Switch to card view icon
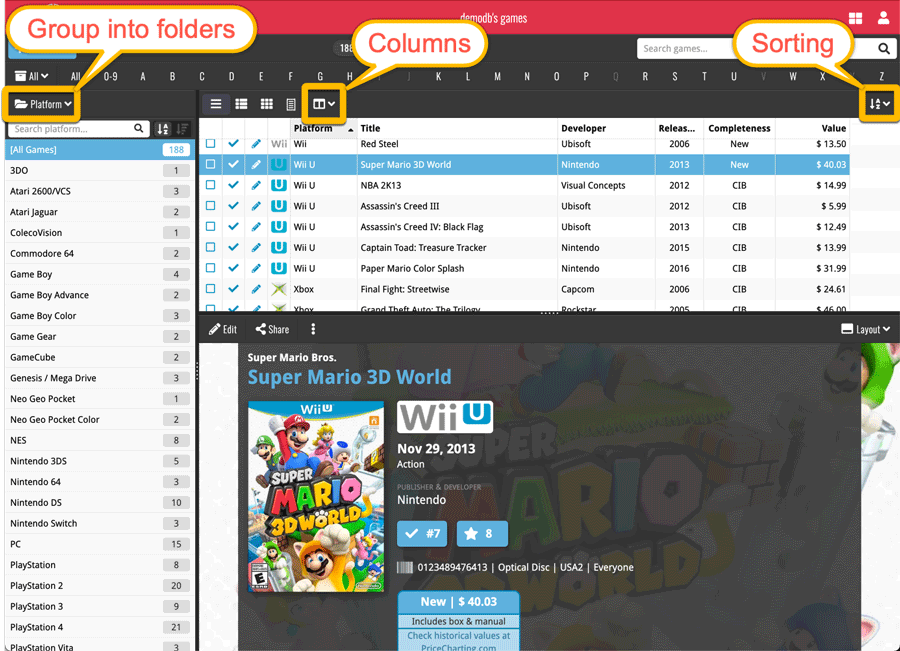The image size is (900, 651). [x=290, y=104]
